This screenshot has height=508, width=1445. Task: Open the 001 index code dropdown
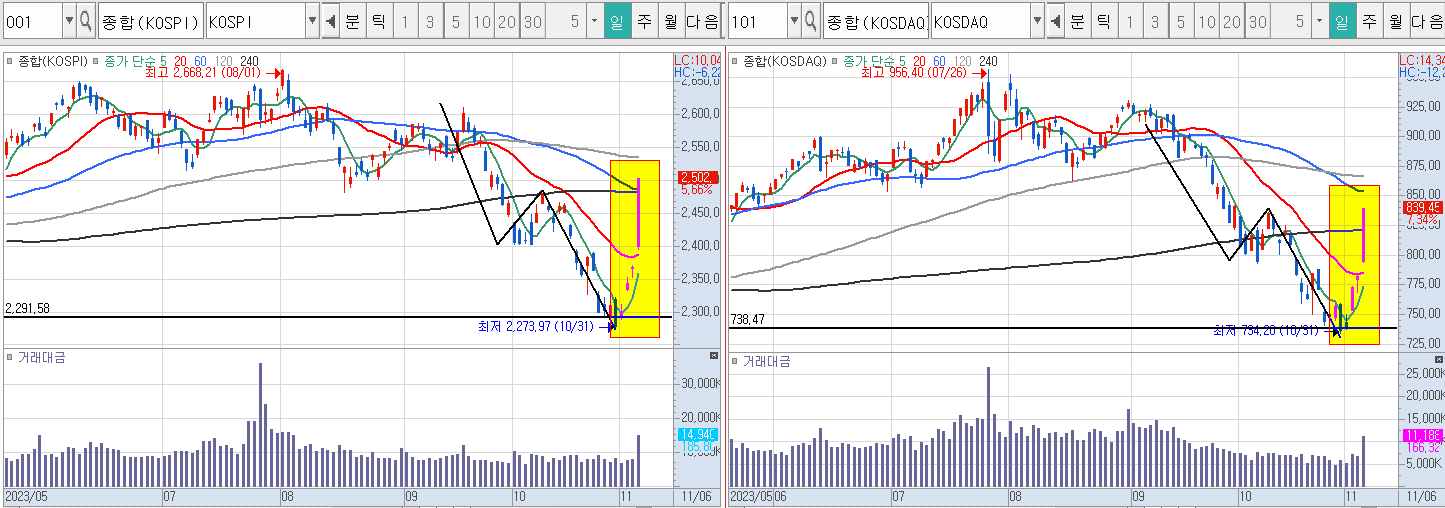pos(68,21)
